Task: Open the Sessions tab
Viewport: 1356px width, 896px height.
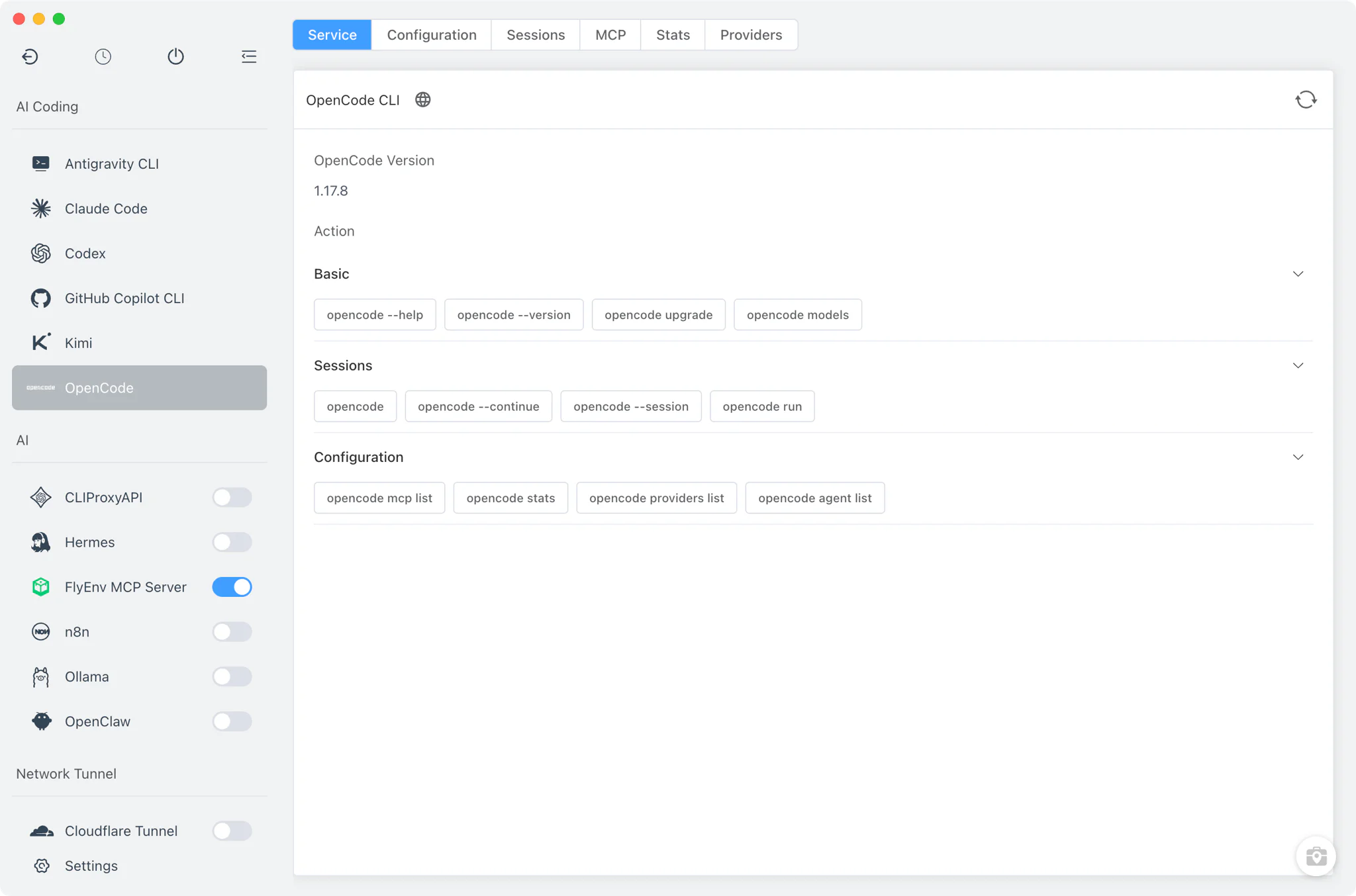Action: click(x=536, y=35)
